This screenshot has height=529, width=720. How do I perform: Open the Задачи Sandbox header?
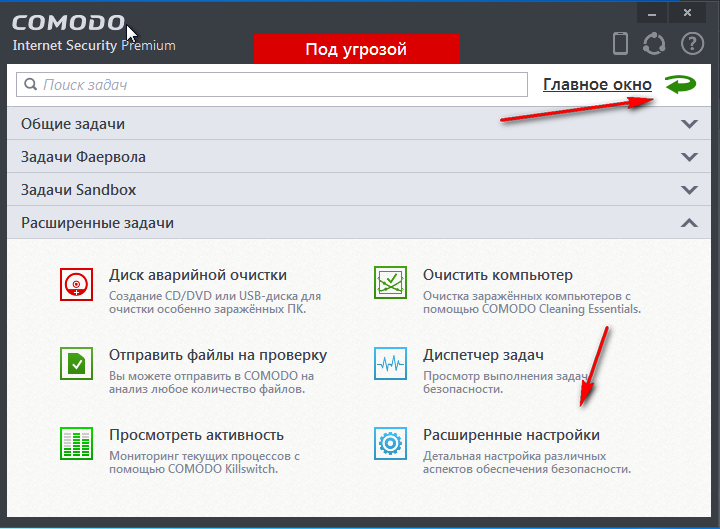tap(359, 190)
